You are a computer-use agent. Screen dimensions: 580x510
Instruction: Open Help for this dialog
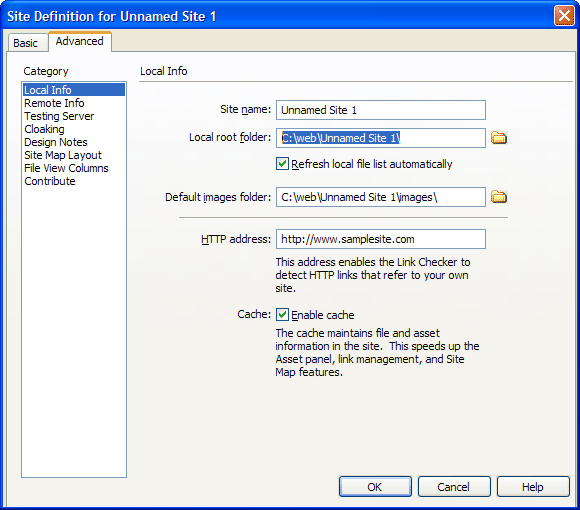533,487
